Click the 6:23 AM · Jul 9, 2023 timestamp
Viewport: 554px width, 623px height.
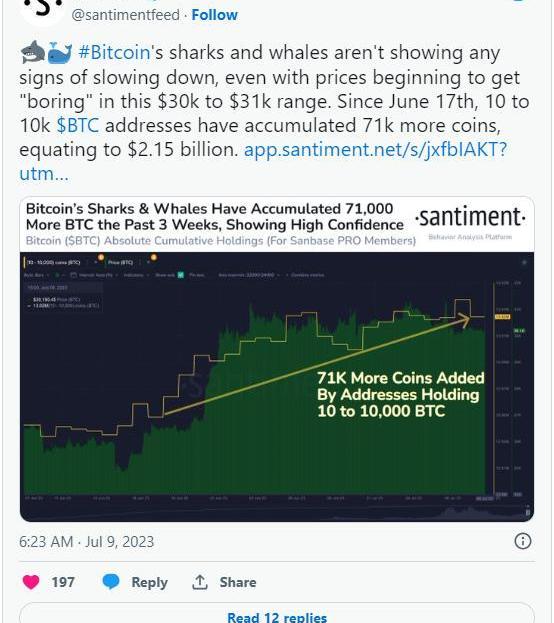(x=87, y=542)
